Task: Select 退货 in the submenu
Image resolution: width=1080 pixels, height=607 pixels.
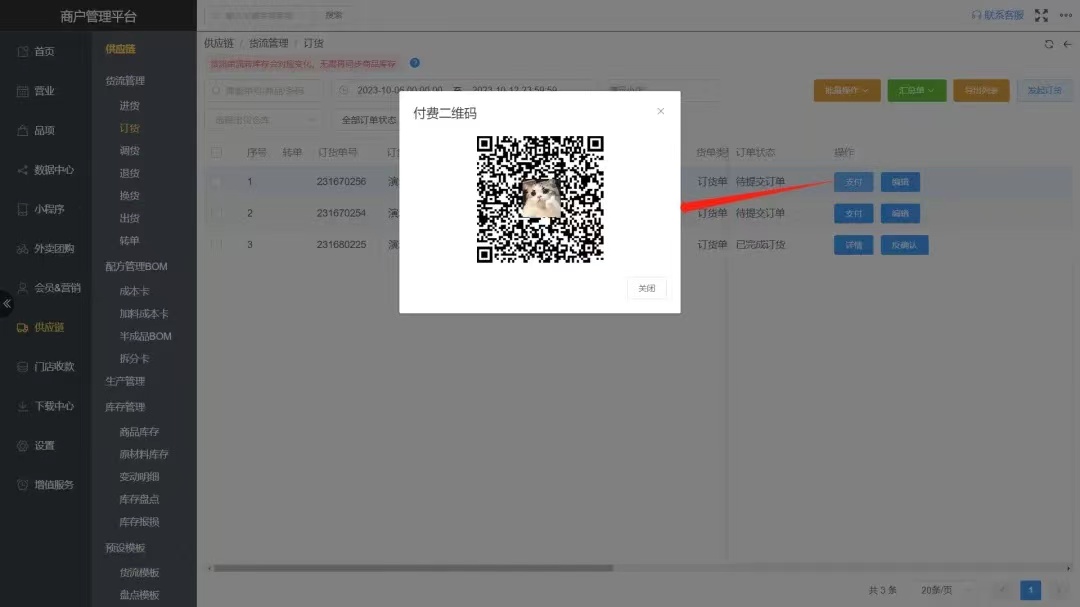Action: pos(129,173)
